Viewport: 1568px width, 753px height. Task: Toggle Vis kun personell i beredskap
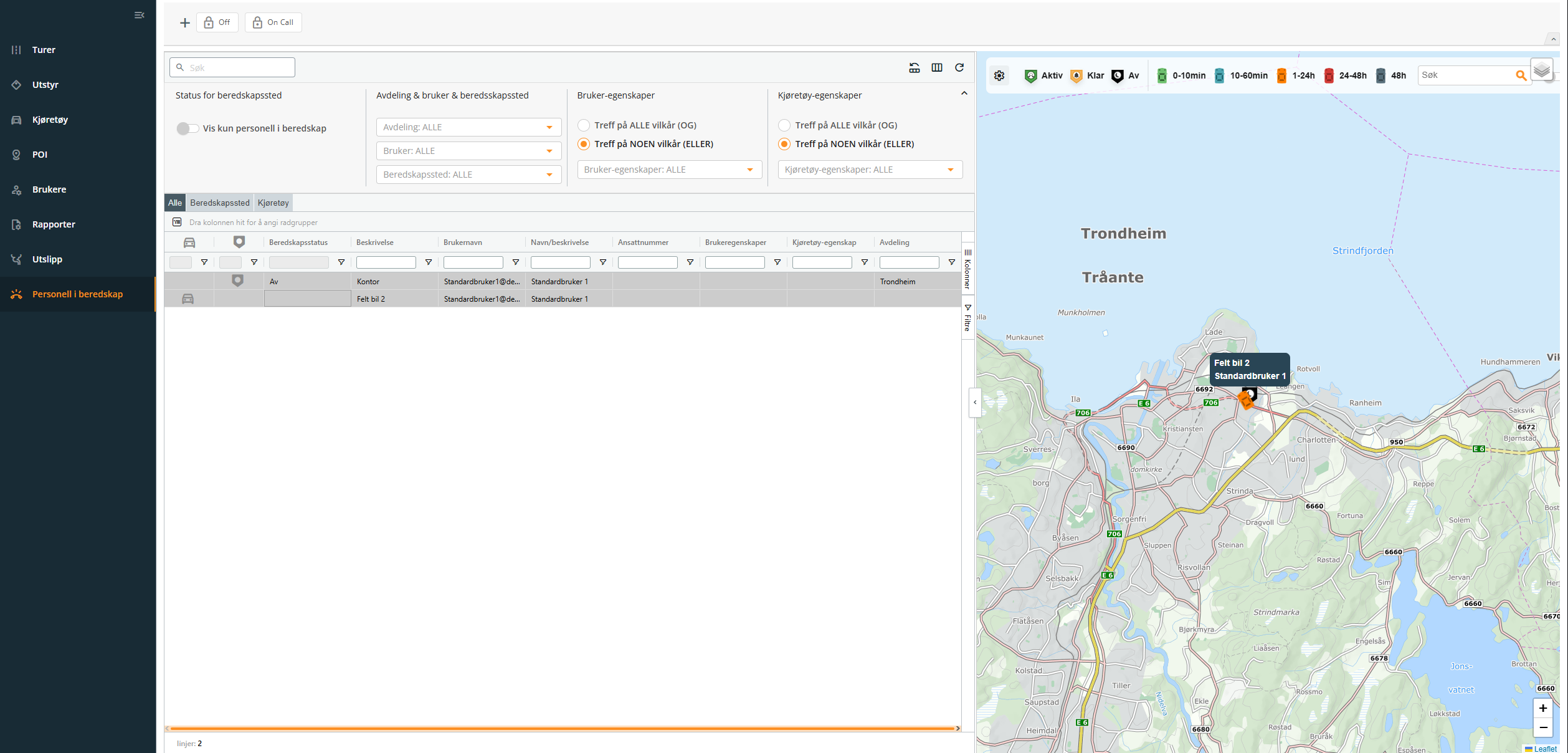pos(188,128)
